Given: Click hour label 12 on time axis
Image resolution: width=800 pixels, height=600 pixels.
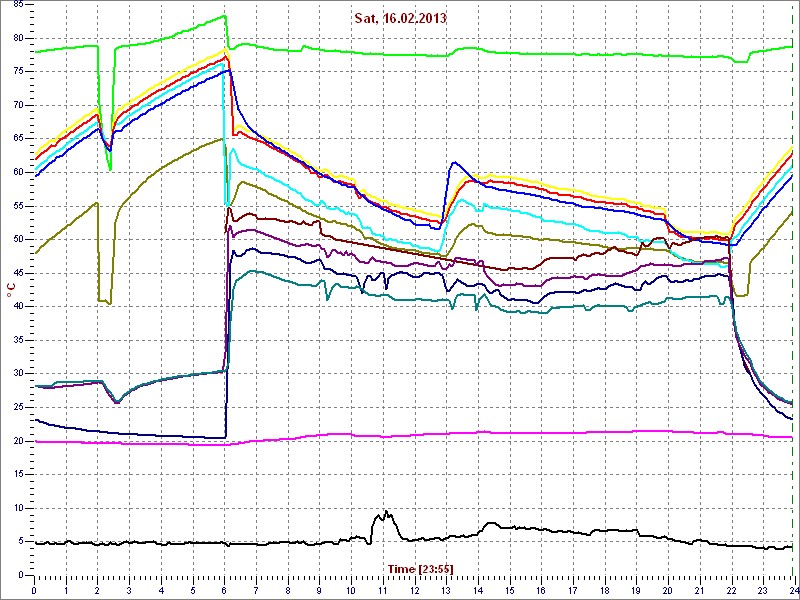Looking at the screenshot, I should pyautogui.click(x=414, y=590).
